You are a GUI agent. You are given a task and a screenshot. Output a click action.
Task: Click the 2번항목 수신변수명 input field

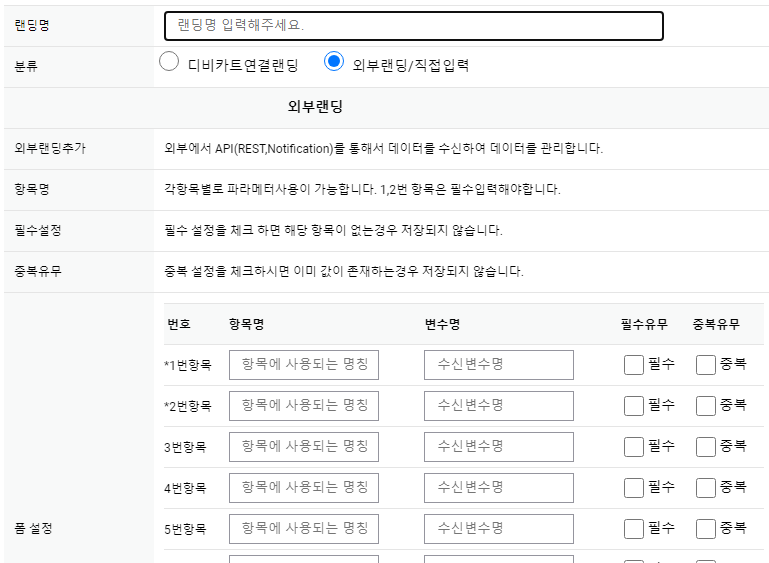(x=499, y=406)
